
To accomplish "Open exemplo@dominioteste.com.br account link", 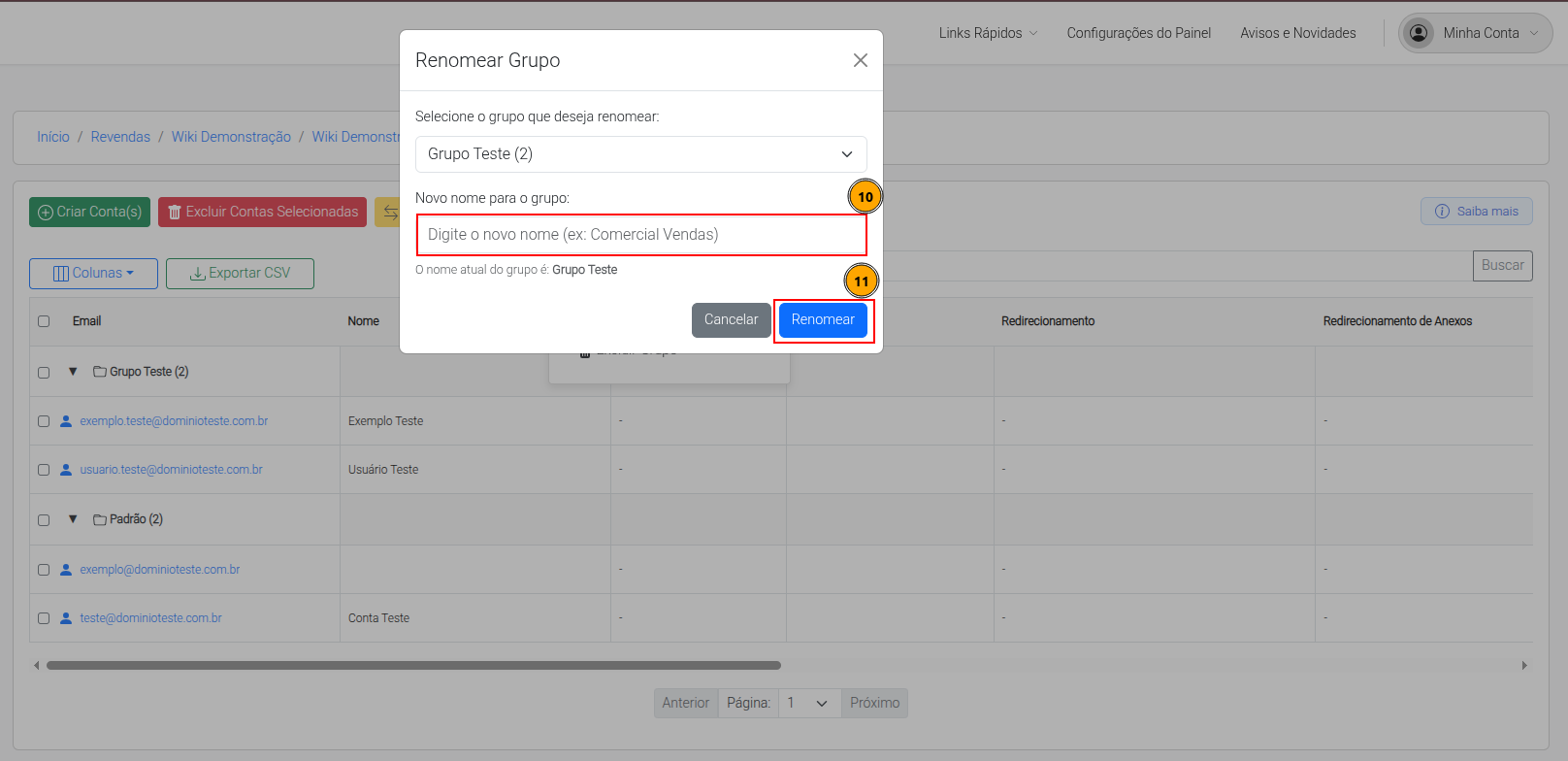I will (160, 570).
